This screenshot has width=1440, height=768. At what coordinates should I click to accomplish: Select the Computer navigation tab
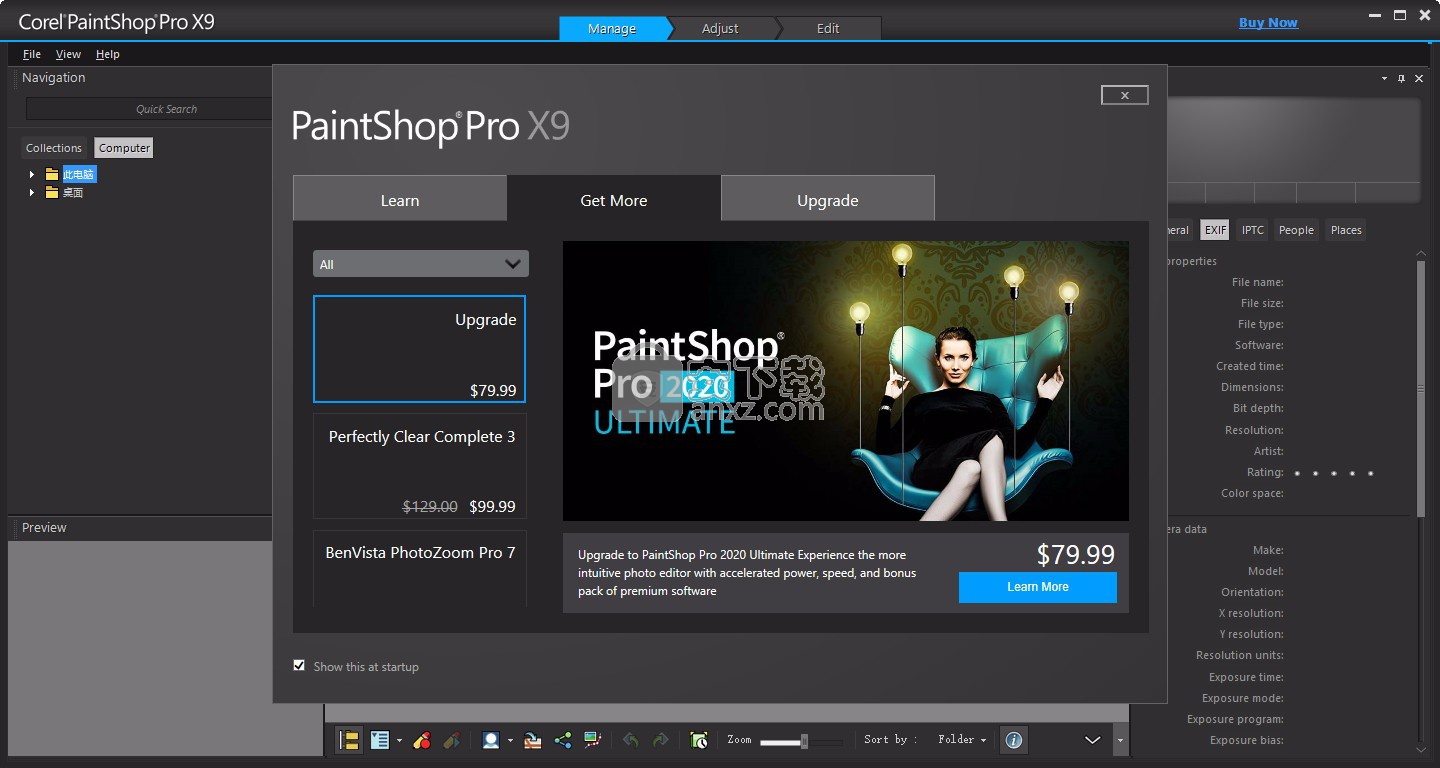[x=124, y=148]
